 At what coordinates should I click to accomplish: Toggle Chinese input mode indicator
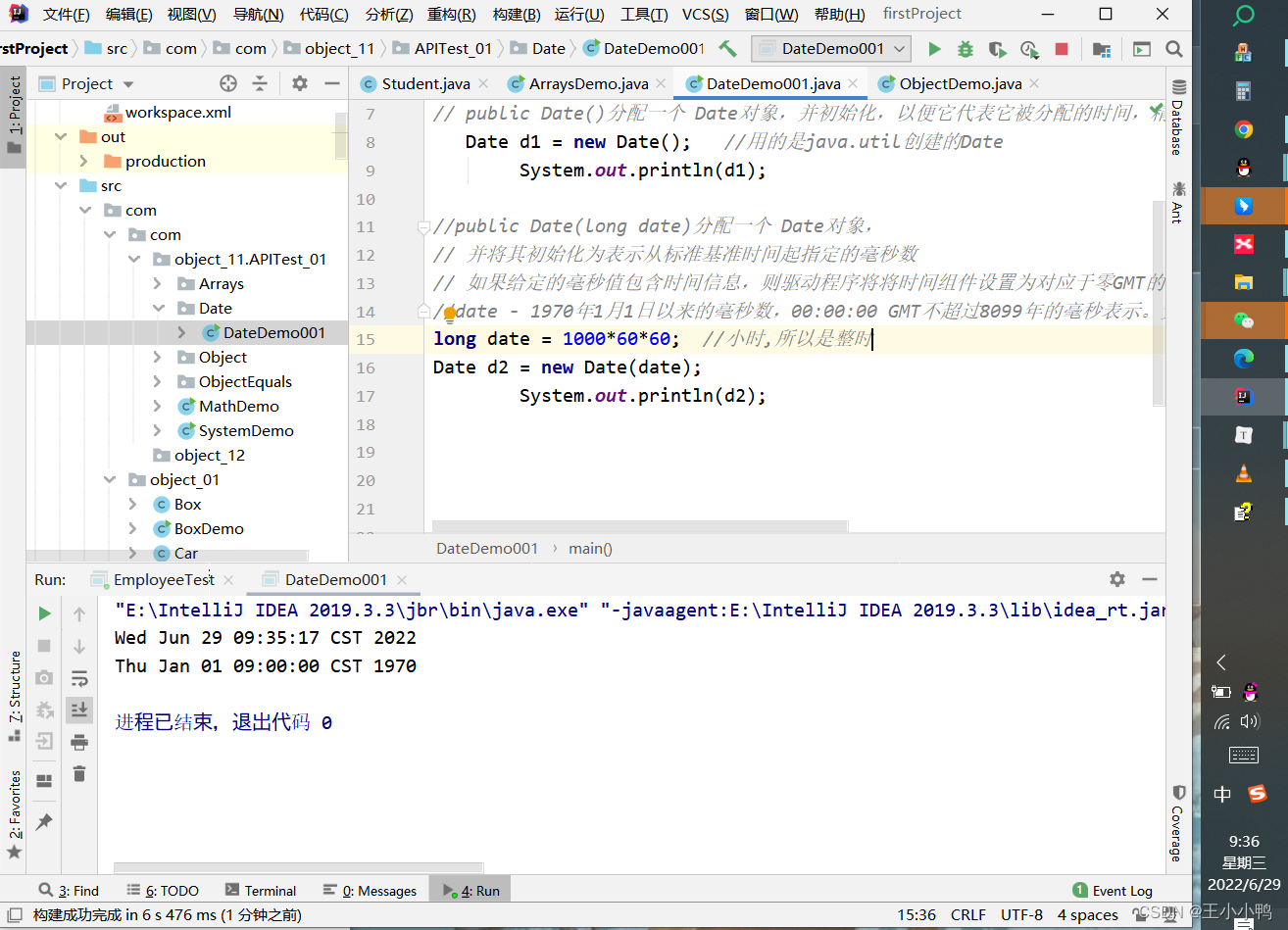coord(1222,794)
